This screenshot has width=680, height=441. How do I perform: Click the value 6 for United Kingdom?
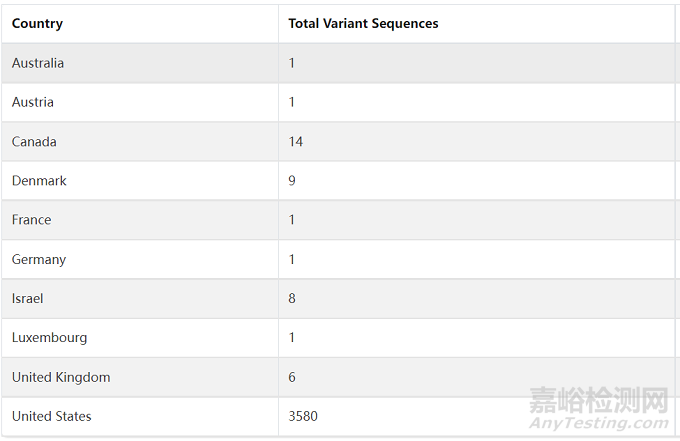coord(292,377)
